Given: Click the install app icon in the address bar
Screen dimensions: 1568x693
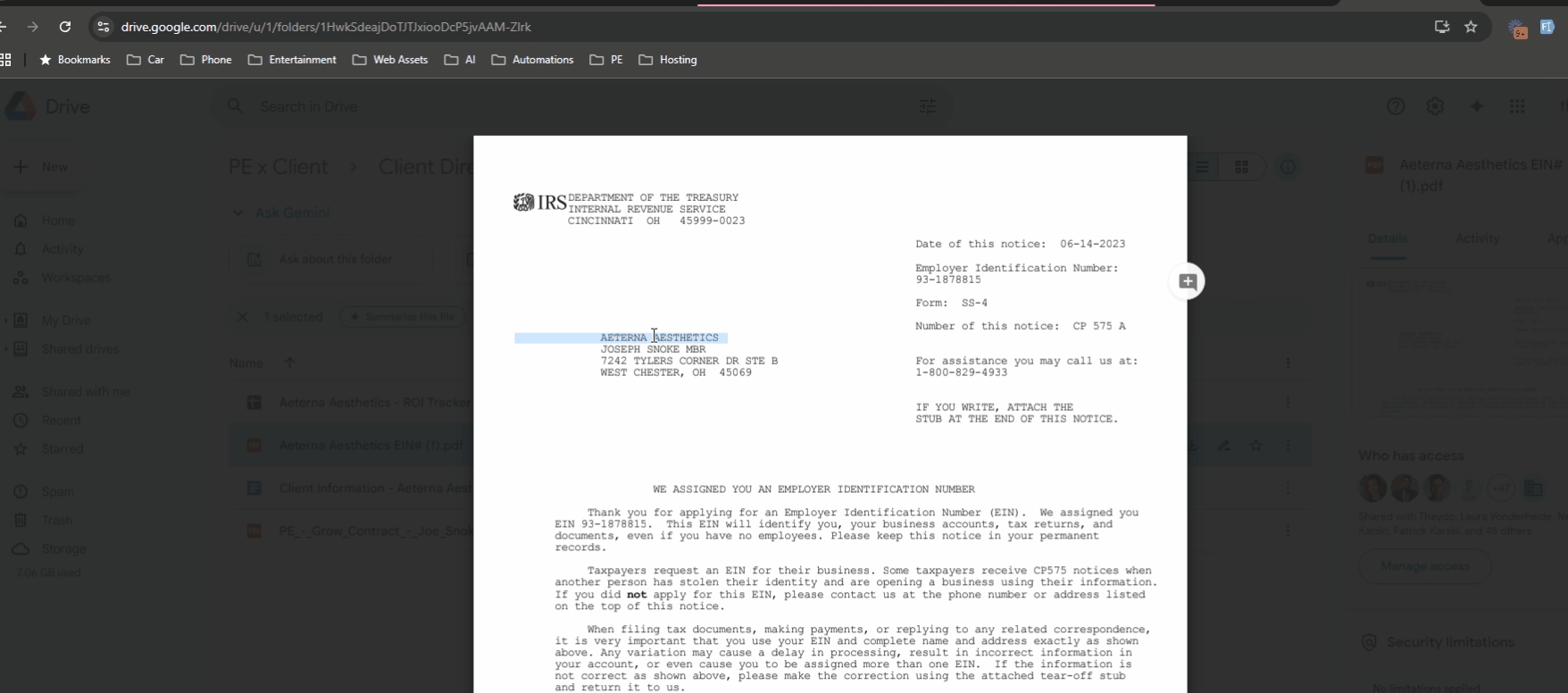Looking at the screenshot, I should coord(1441,27).
